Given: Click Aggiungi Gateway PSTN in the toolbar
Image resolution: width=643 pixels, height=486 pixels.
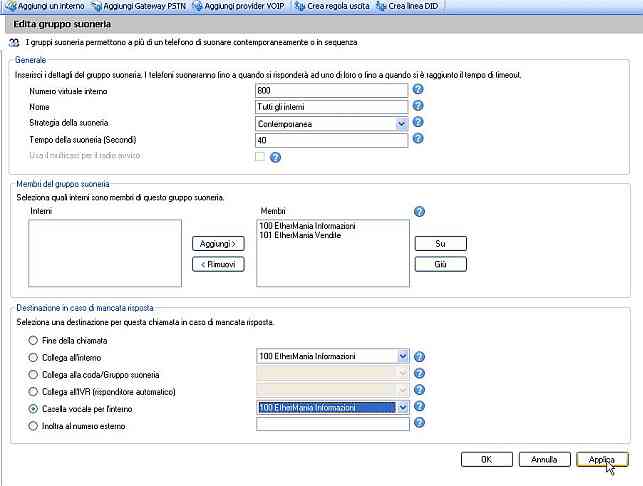Looking at the screenshot, I should 147,6.
